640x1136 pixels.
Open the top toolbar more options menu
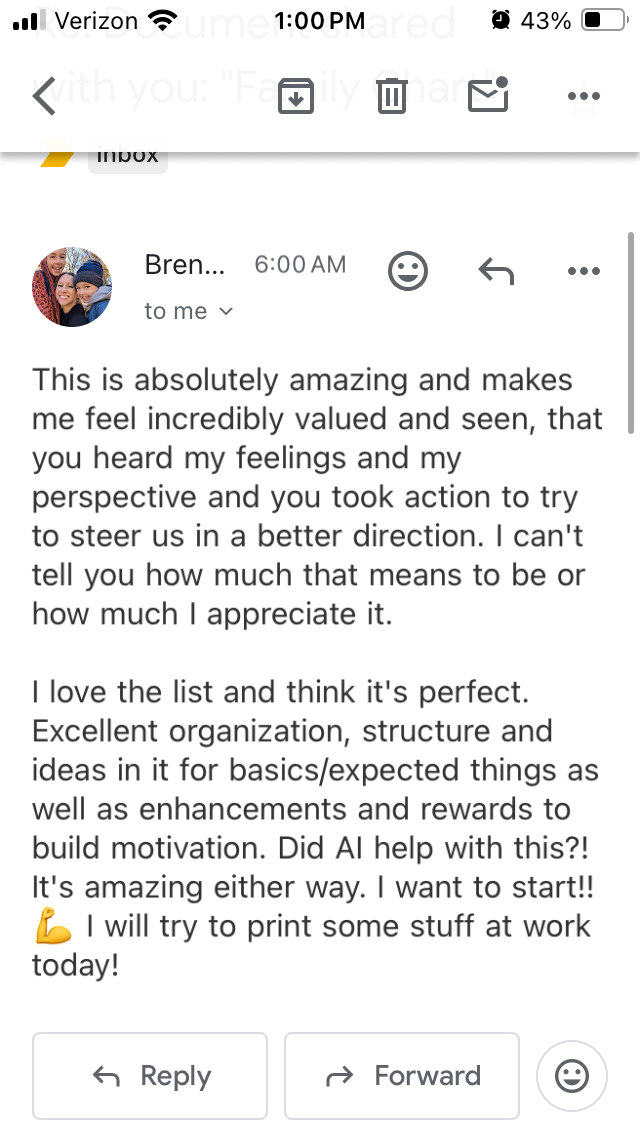[583, 96]
